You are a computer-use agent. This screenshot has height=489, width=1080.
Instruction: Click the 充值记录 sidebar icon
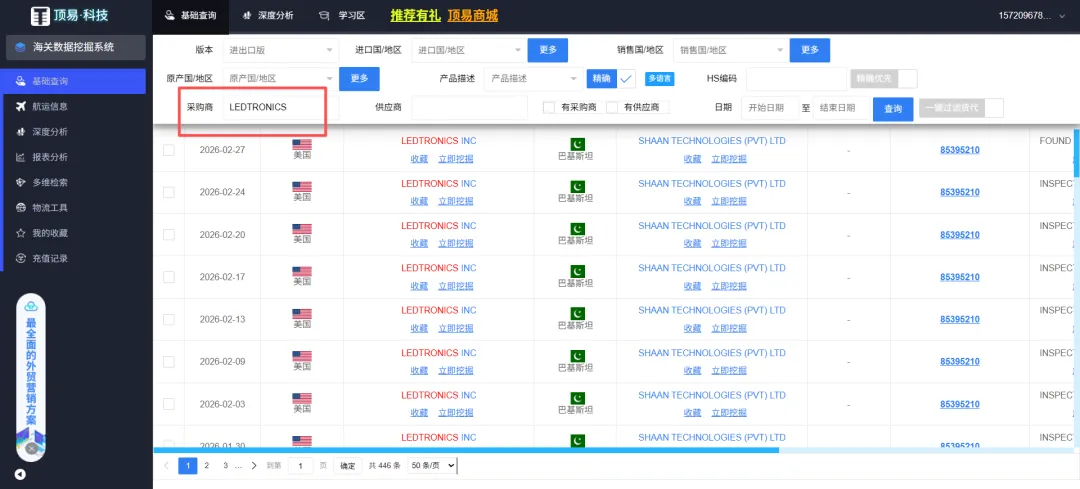click(x=20, y=258)
